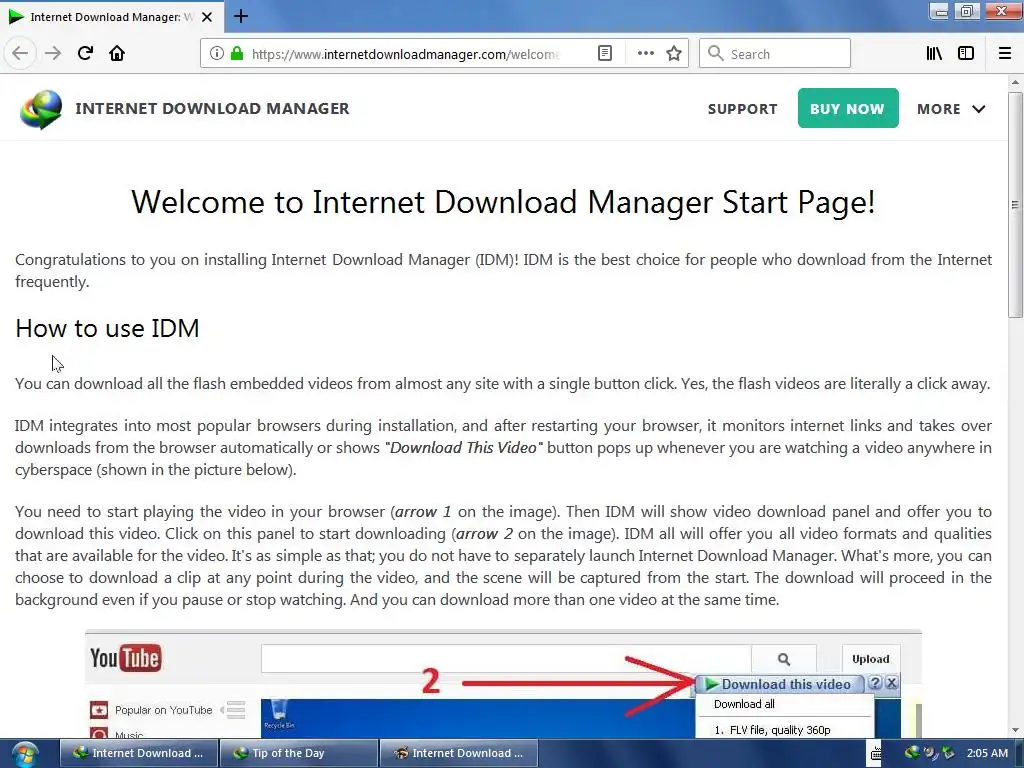The image size is (1024, 768).
Task: Click the 2:05 AM taskbar clock
Action: [x=987, y=753]
